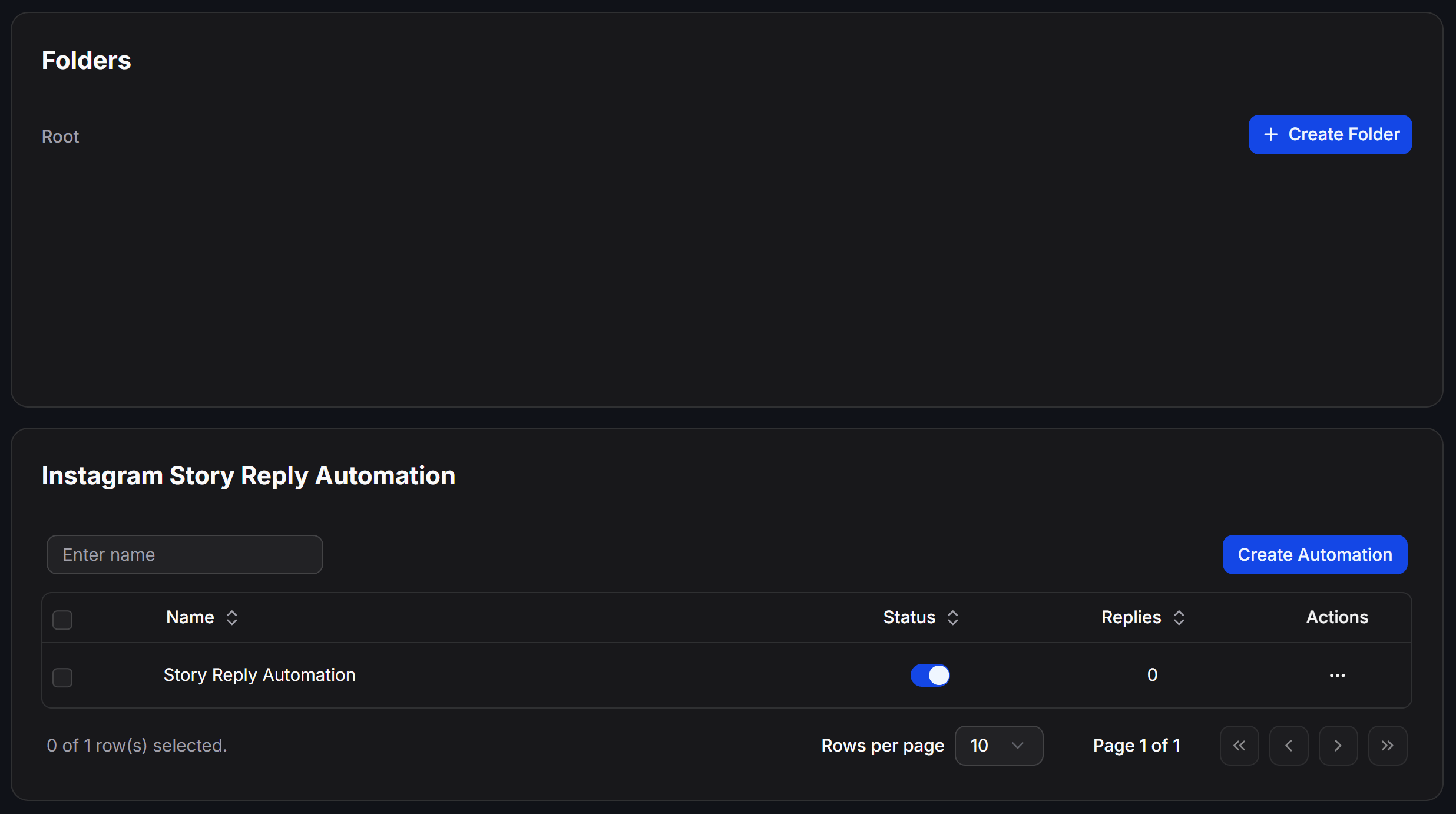Open actions menu for Story Reply Automation
Screen dimensions: 1456x814
(1337, 675)
